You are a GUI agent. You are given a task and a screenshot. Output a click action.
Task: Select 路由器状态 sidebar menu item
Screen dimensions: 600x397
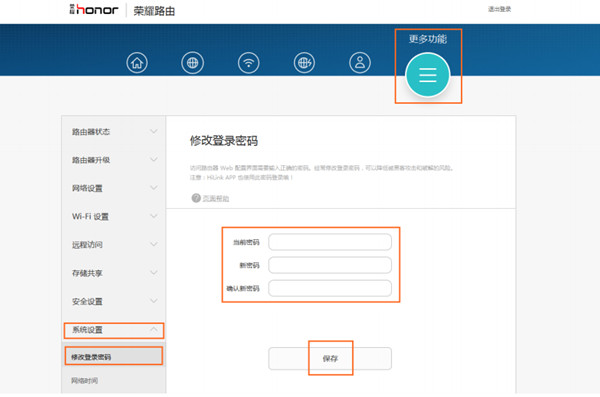click(x=114, y=132)
